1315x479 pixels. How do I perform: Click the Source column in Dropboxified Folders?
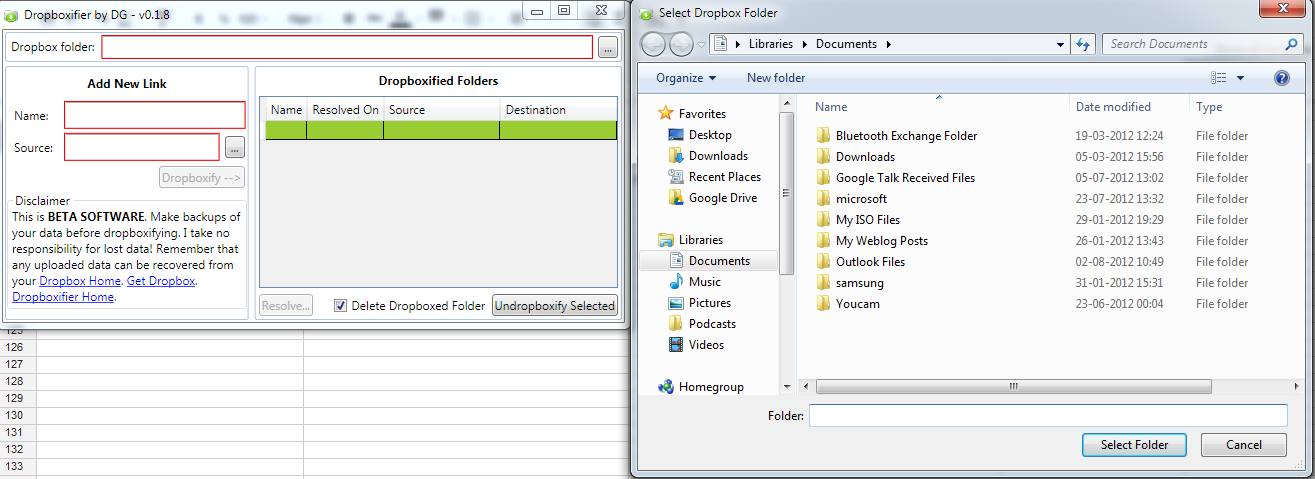coord(441,110)
